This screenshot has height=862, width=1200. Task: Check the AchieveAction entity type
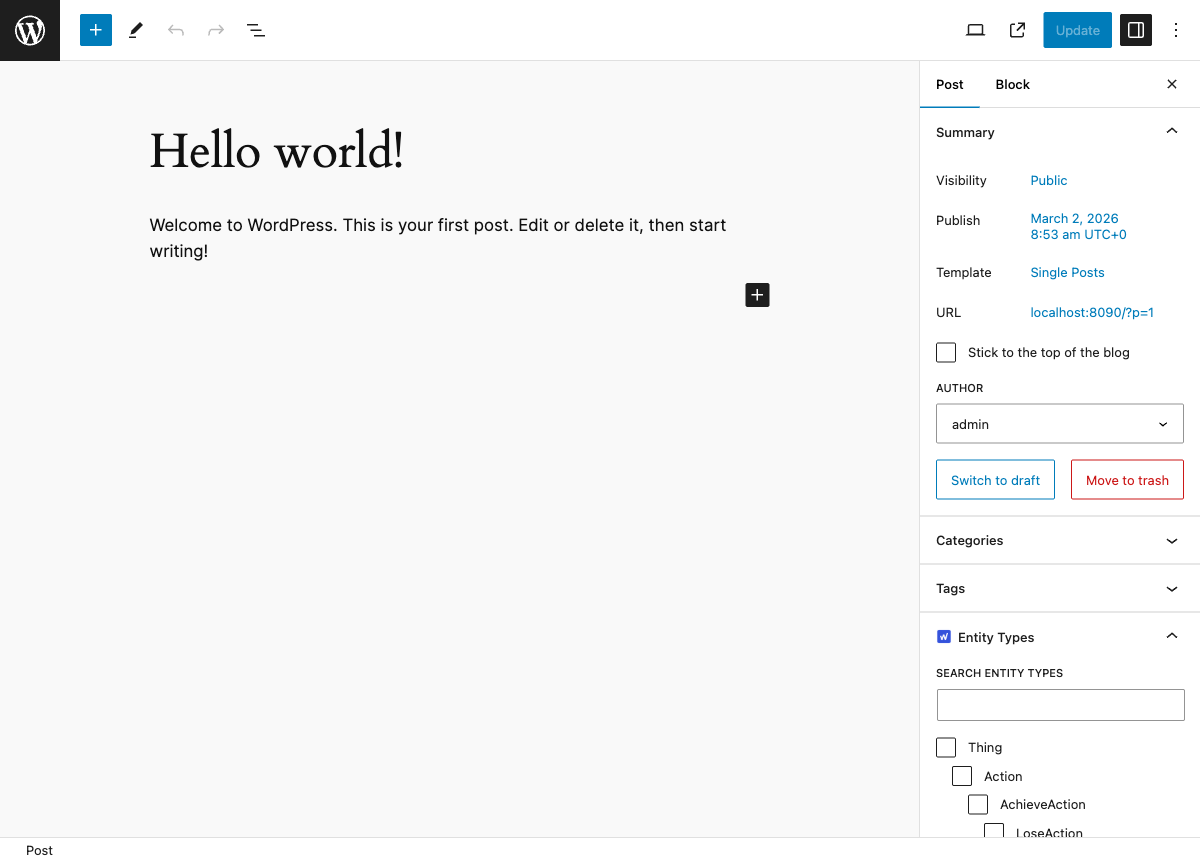pos(978,804)
